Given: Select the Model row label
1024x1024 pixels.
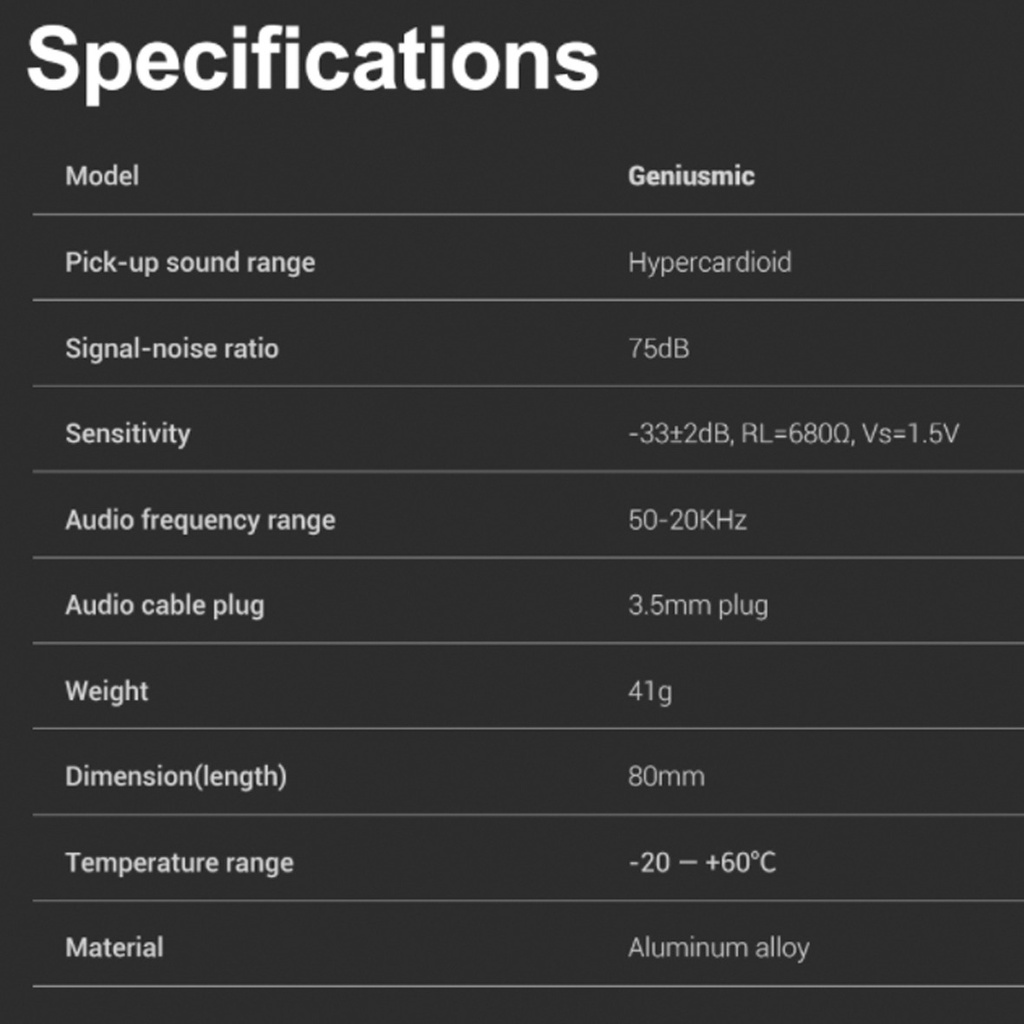Looking at the screenshot, I should click(x=102, y=176).
